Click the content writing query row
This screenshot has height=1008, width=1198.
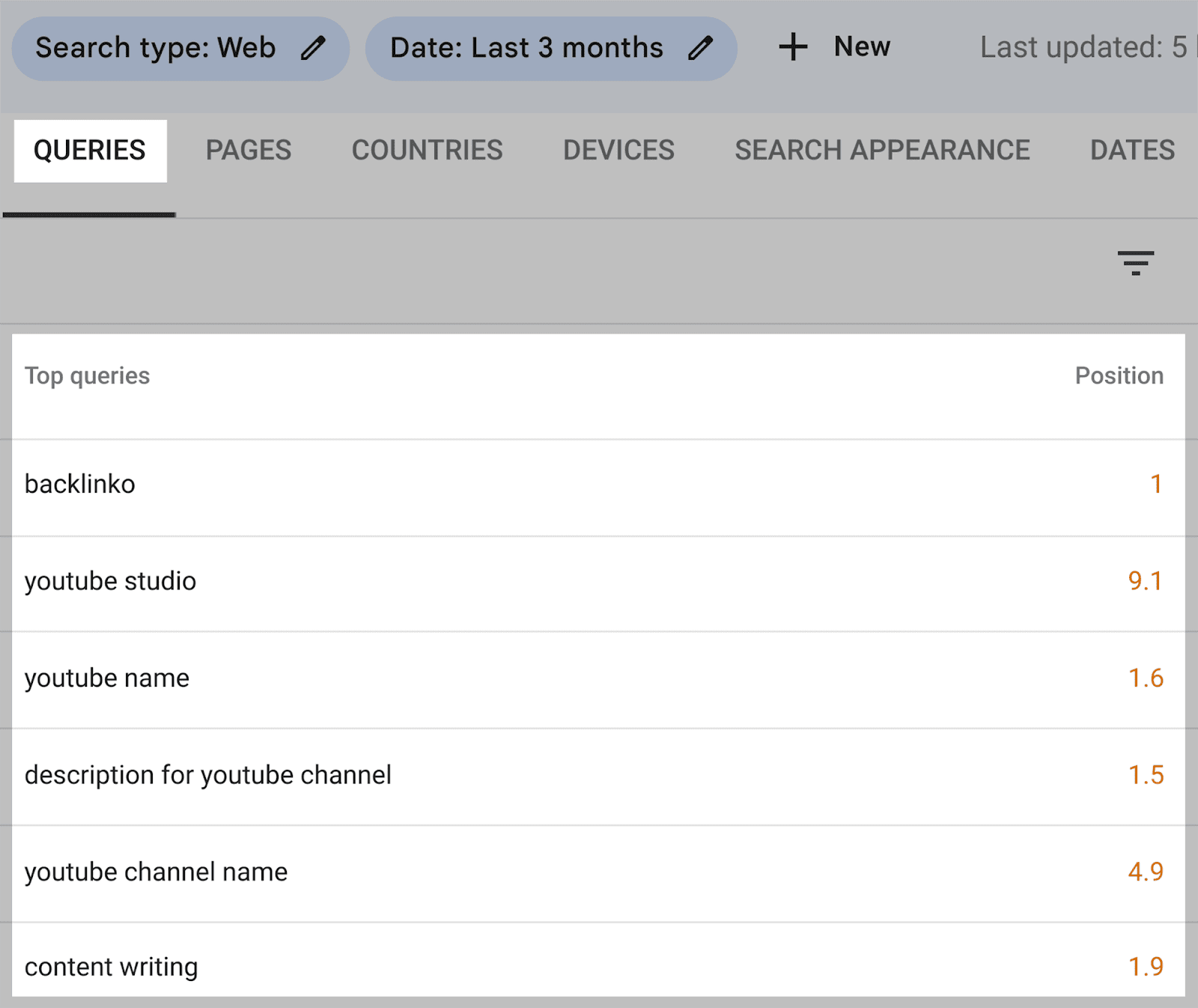point(112,967)
